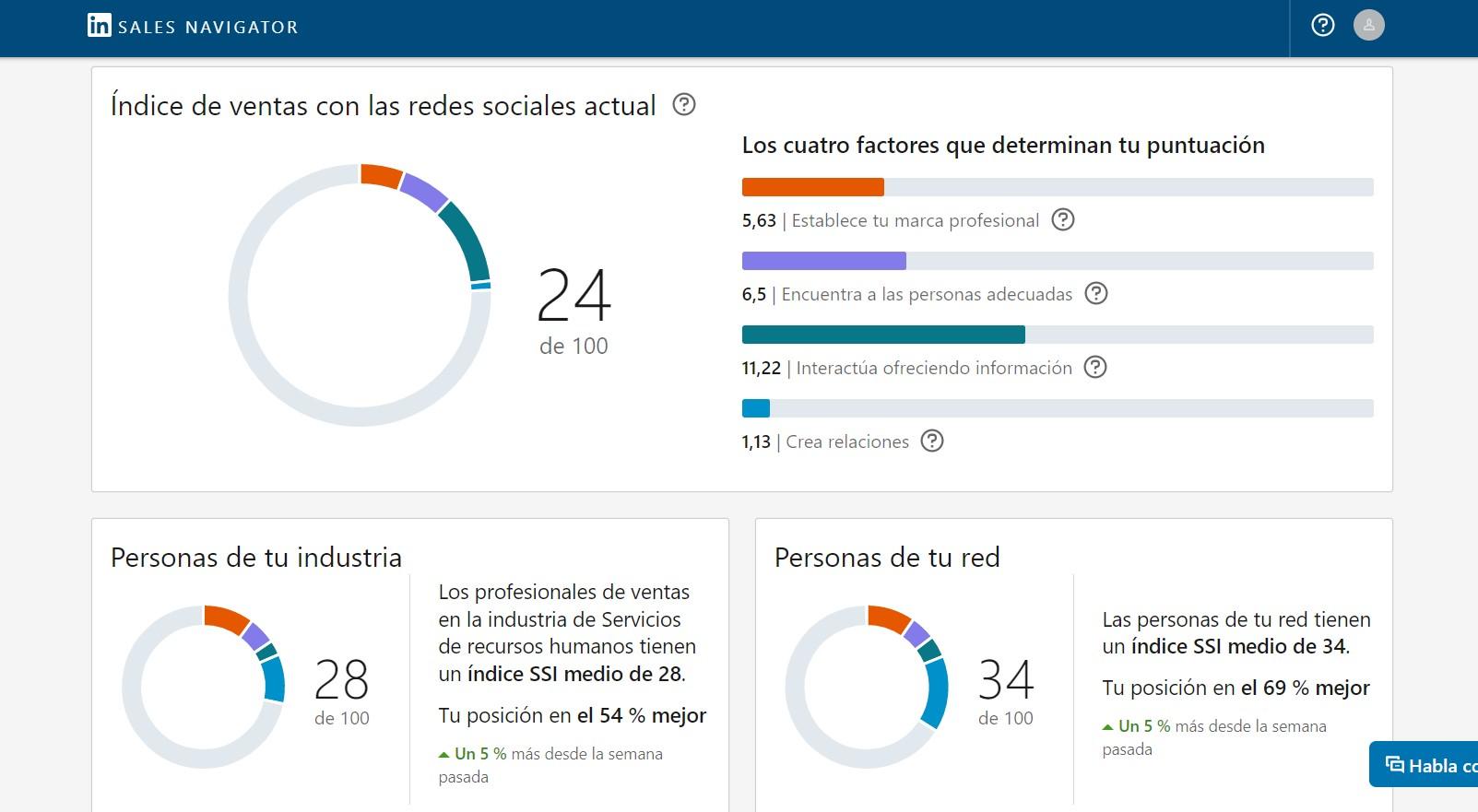Click the Personas de tu red heading
The image size is (1478, 812).
pos(887,558)
